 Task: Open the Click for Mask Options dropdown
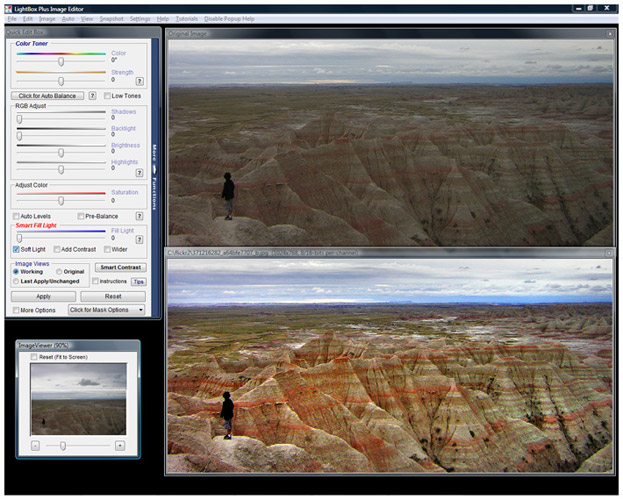click(x=106, y=310)
